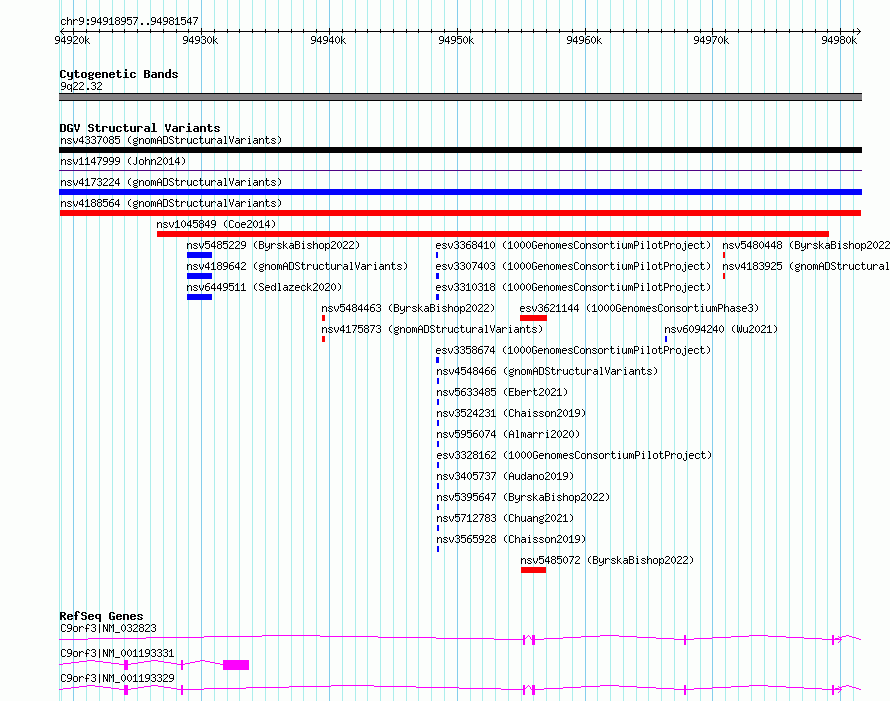
Task: Open nsv4548466 gnomAD variant label
Action: tap(547, 371)
